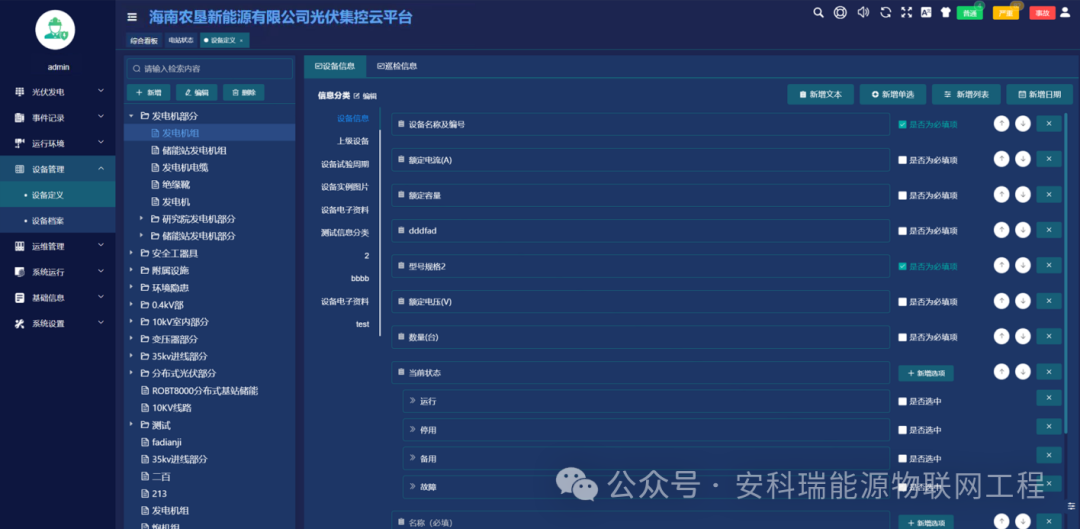The image size is (1080, 529).
Task: Check required for dddfad
Action: tap(902, 231)
